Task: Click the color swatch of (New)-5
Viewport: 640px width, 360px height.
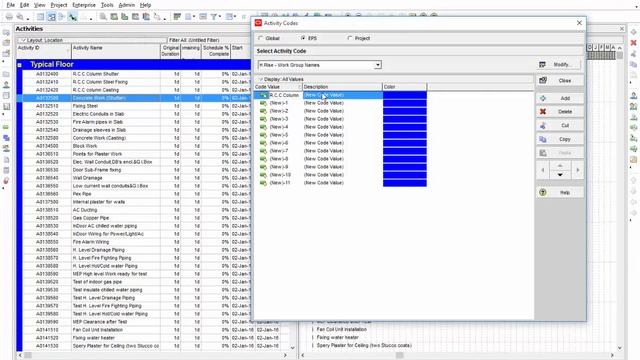Action: click(x=405, y=135)
